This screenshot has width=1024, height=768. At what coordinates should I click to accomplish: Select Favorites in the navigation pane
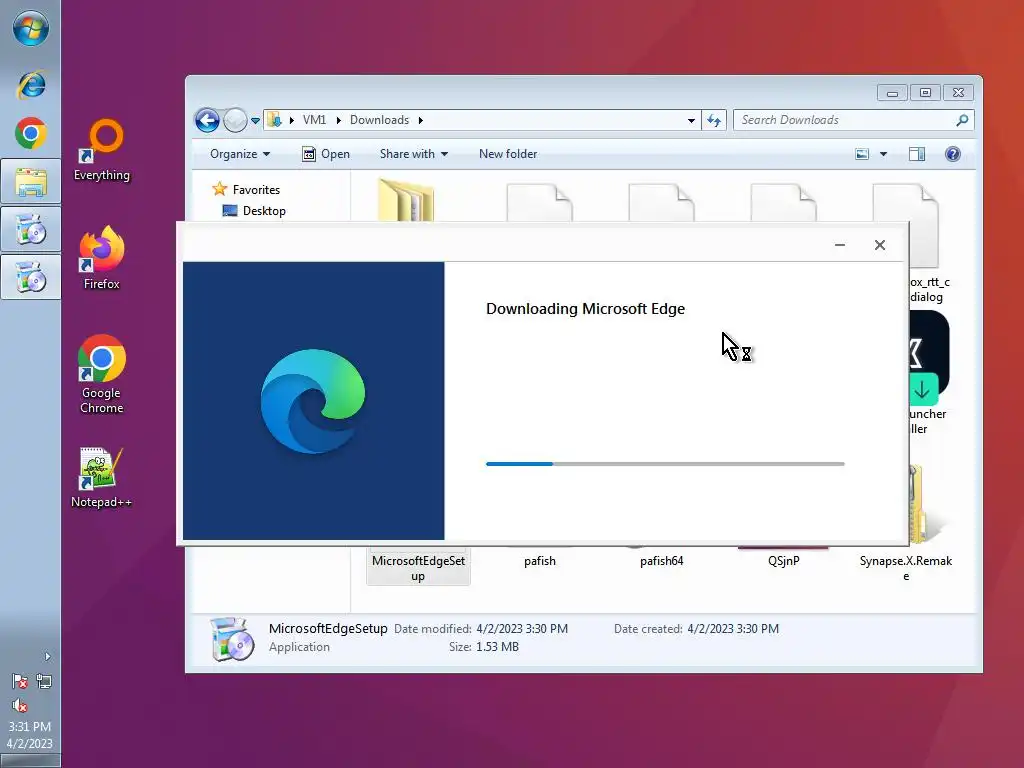coord(256,190)
